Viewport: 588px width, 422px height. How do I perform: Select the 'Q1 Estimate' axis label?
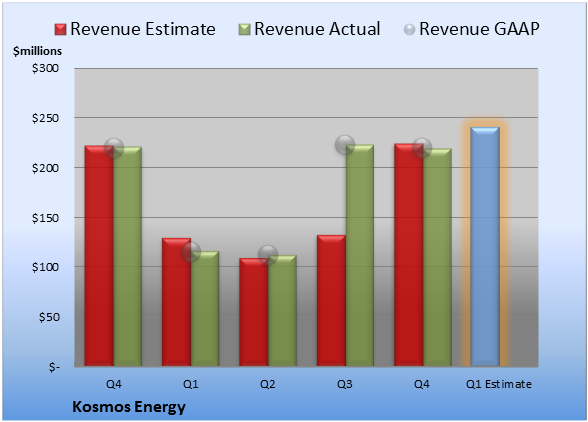pos(499,384)
